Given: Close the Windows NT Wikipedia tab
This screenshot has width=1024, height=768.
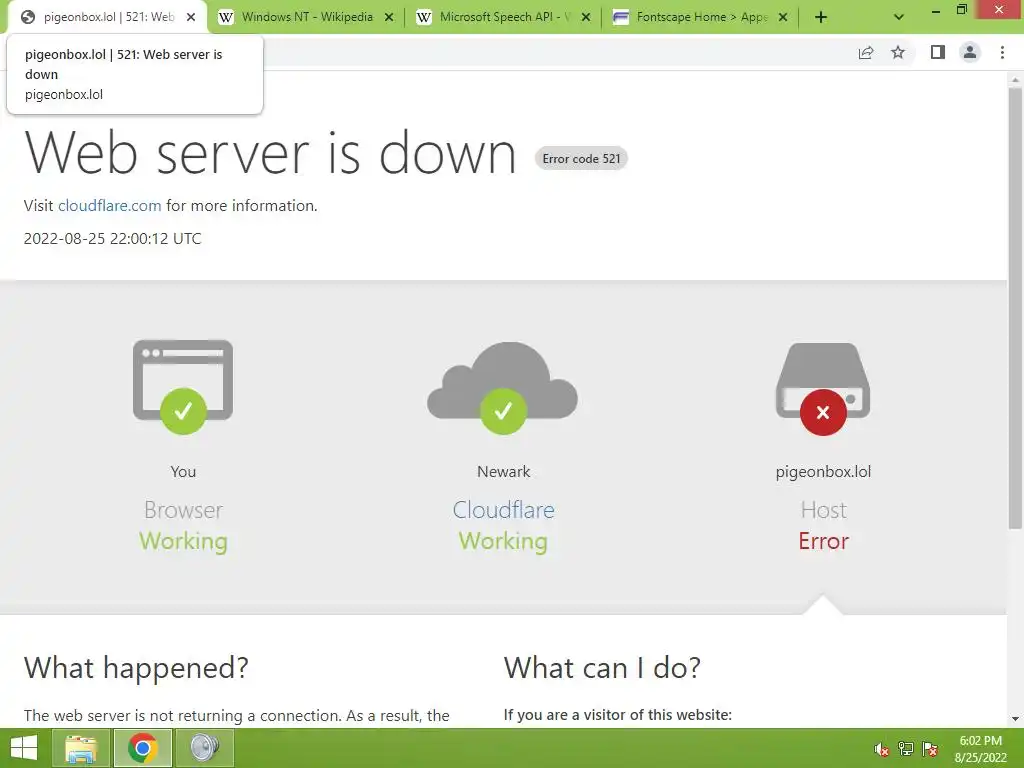Looking at the screenshot, I should (x=389, y=17).
